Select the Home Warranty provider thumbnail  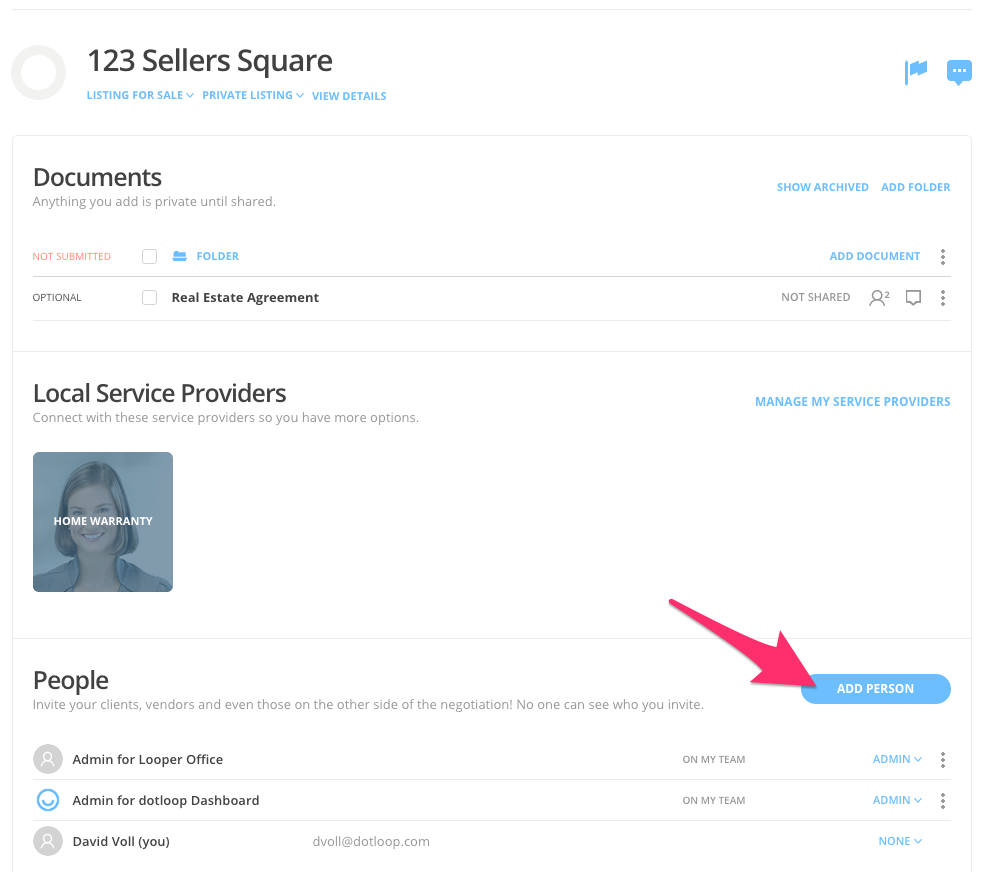tap(103, 522)
